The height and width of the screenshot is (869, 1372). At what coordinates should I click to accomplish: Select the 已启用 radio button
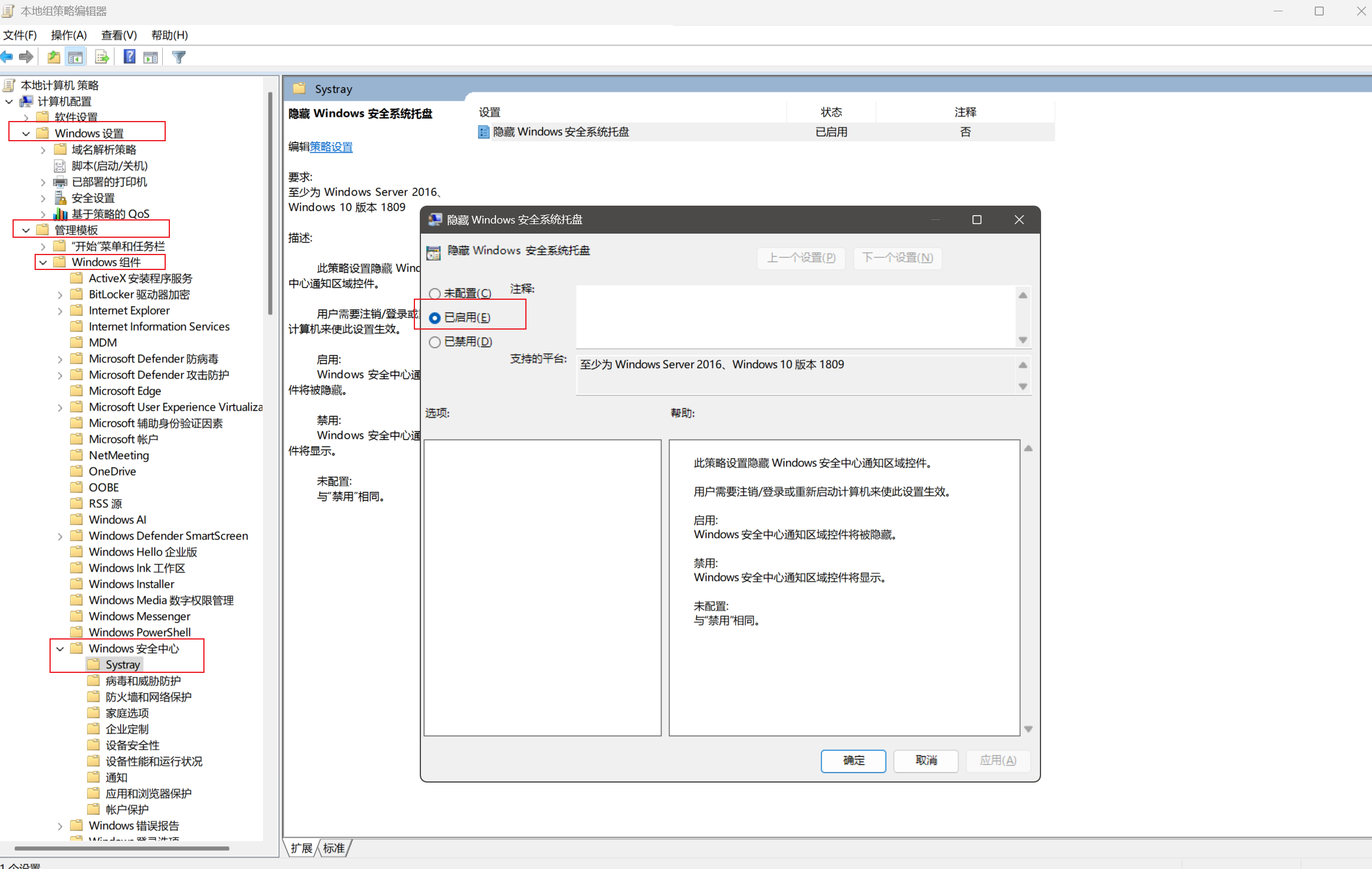[435, 318]
